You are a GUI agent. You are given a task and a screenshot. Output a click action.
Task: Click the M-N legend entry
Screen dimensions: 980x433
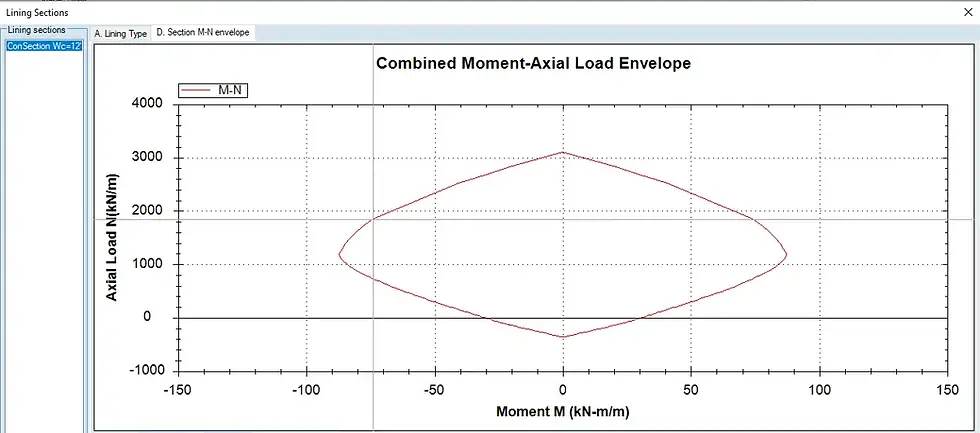215,91
